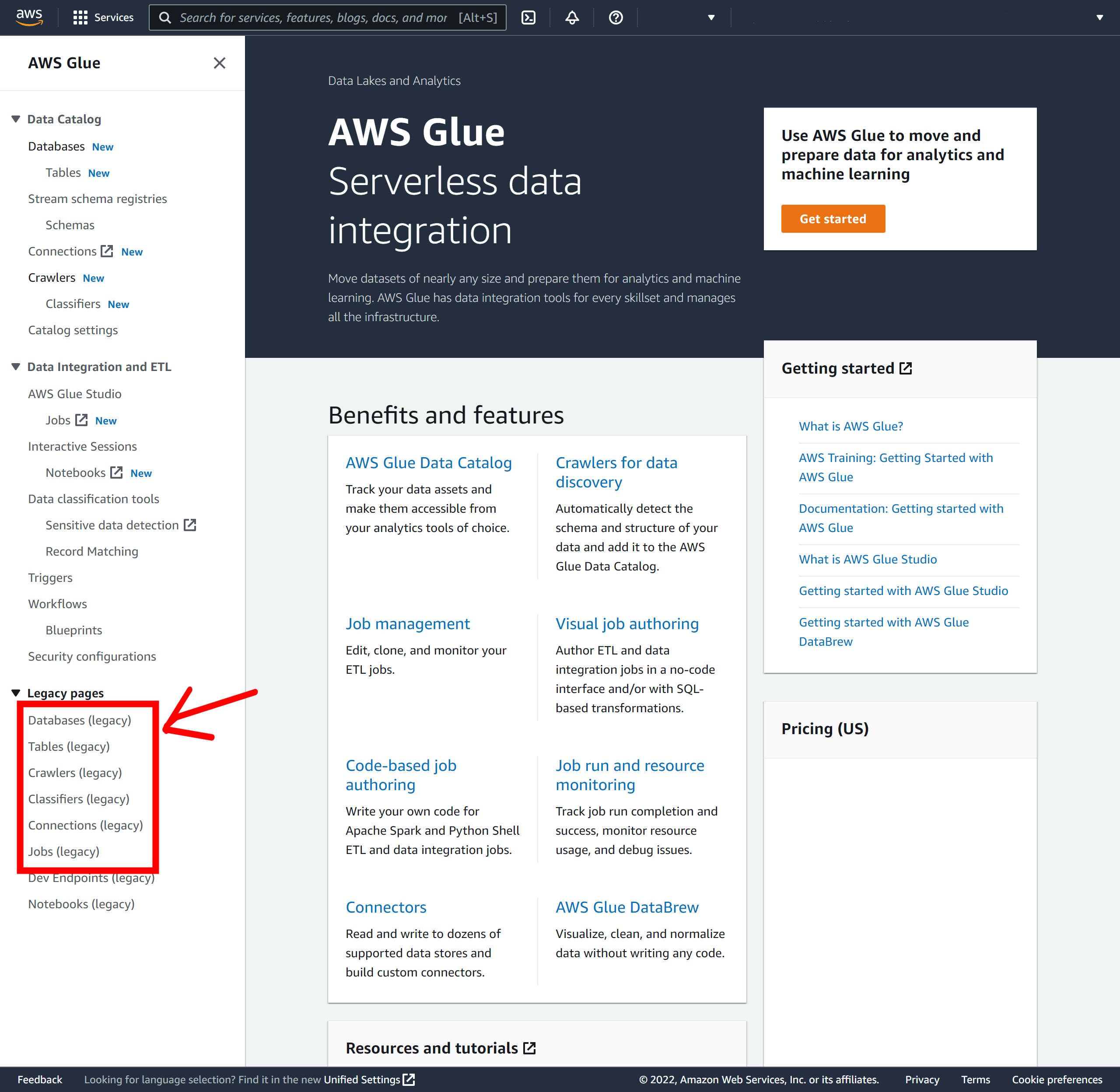Open AWS Glue DataBrew feature link
Screen dimensions: 1120x1092
627,908
